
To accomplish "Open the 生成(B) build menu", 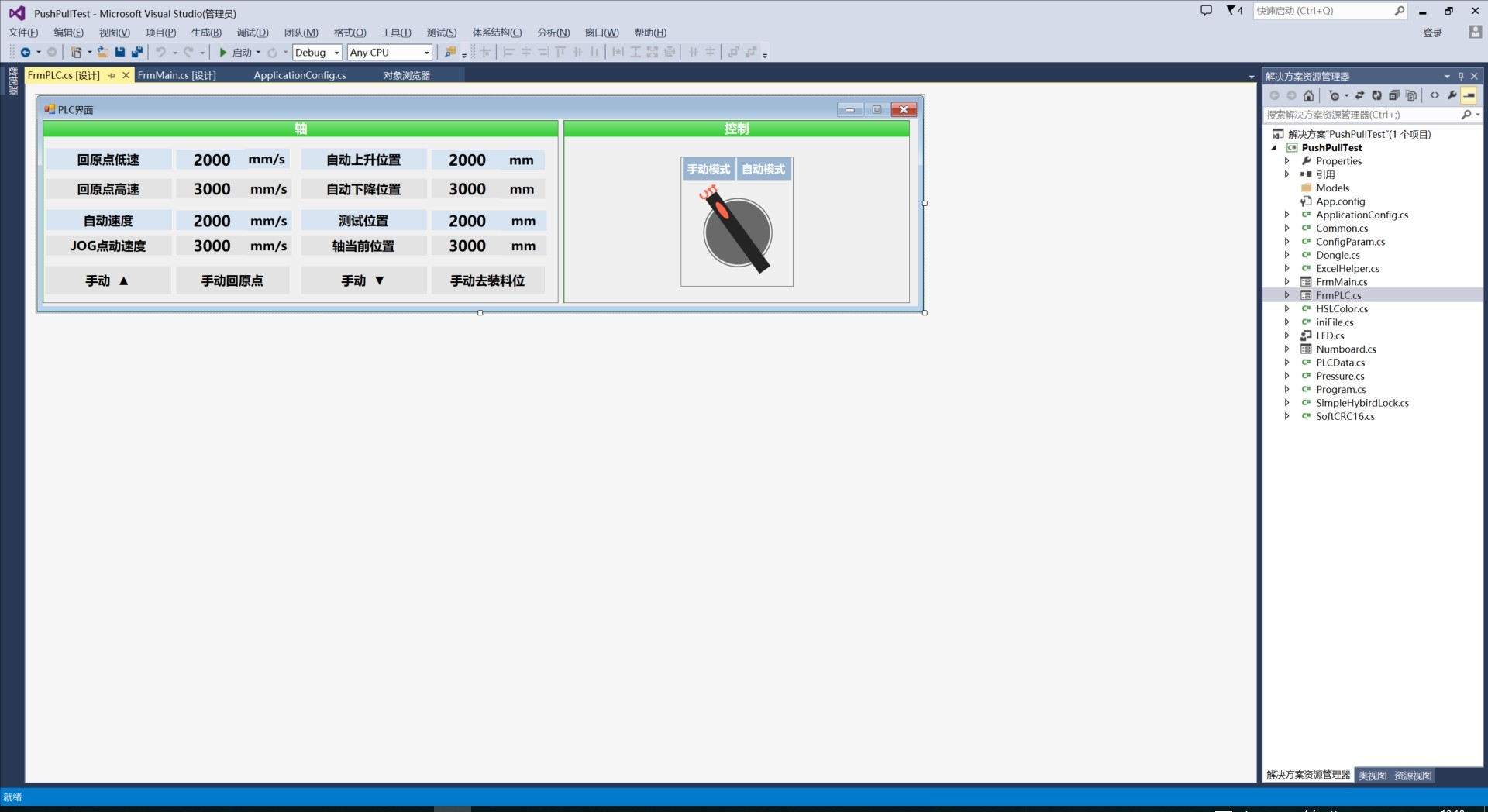I will pos(206,33).
